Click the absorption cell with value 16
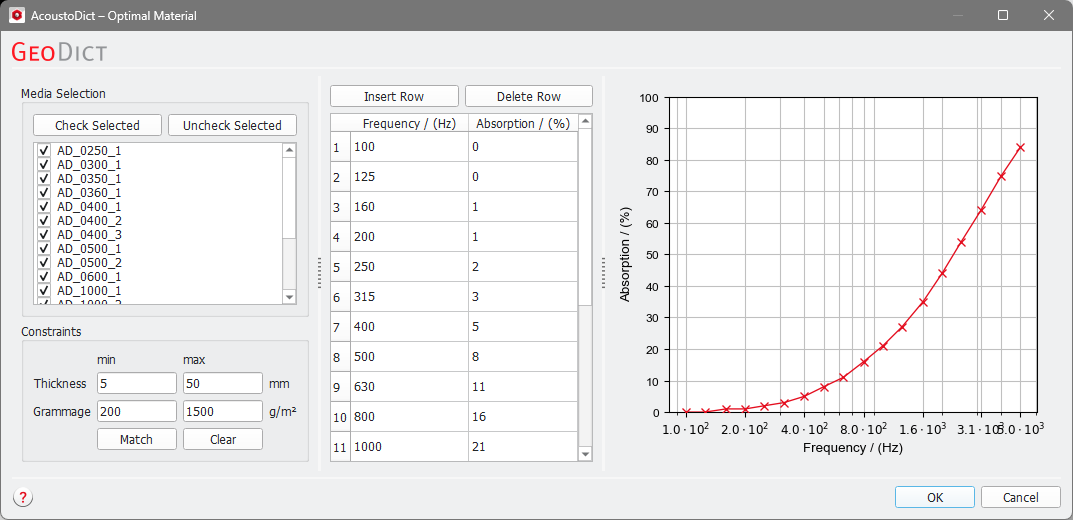This screenshot has width=1073, height=520. pyautogui.click(x=523, y=417)
